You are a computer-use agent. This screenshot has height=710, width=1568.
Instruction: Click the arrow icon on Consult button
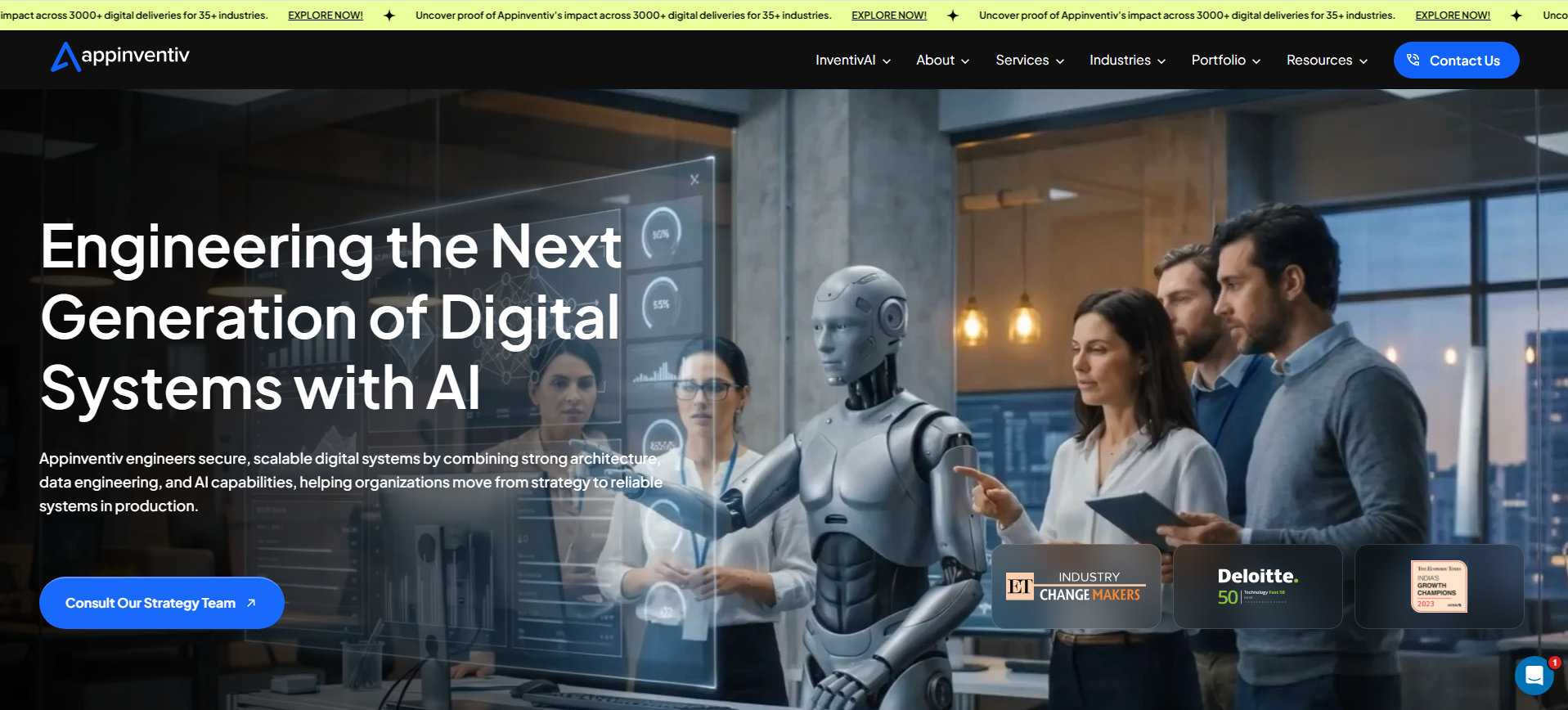(251, 603)
